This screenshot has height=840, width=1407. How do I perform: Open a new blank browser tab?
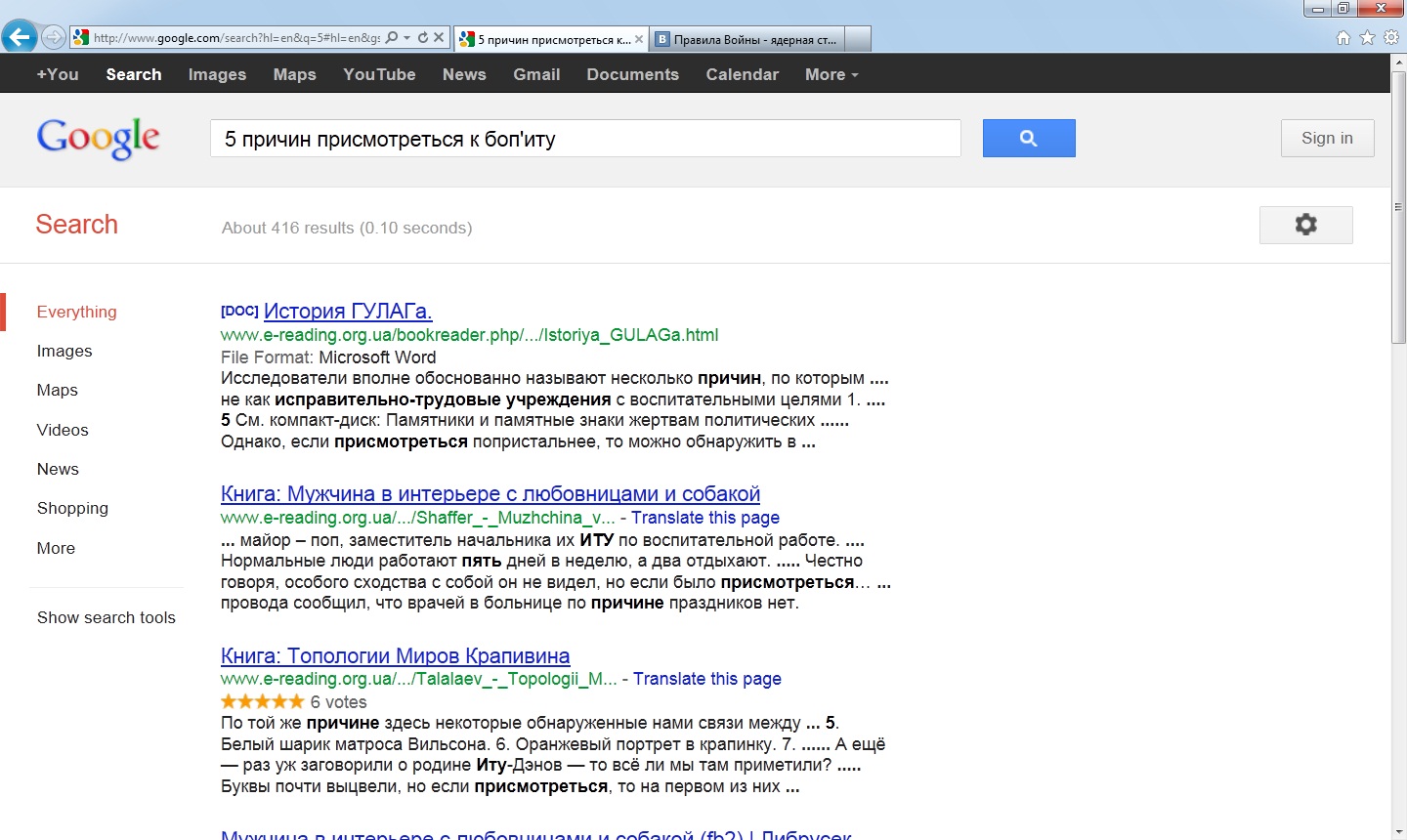[x=857, y=39]
